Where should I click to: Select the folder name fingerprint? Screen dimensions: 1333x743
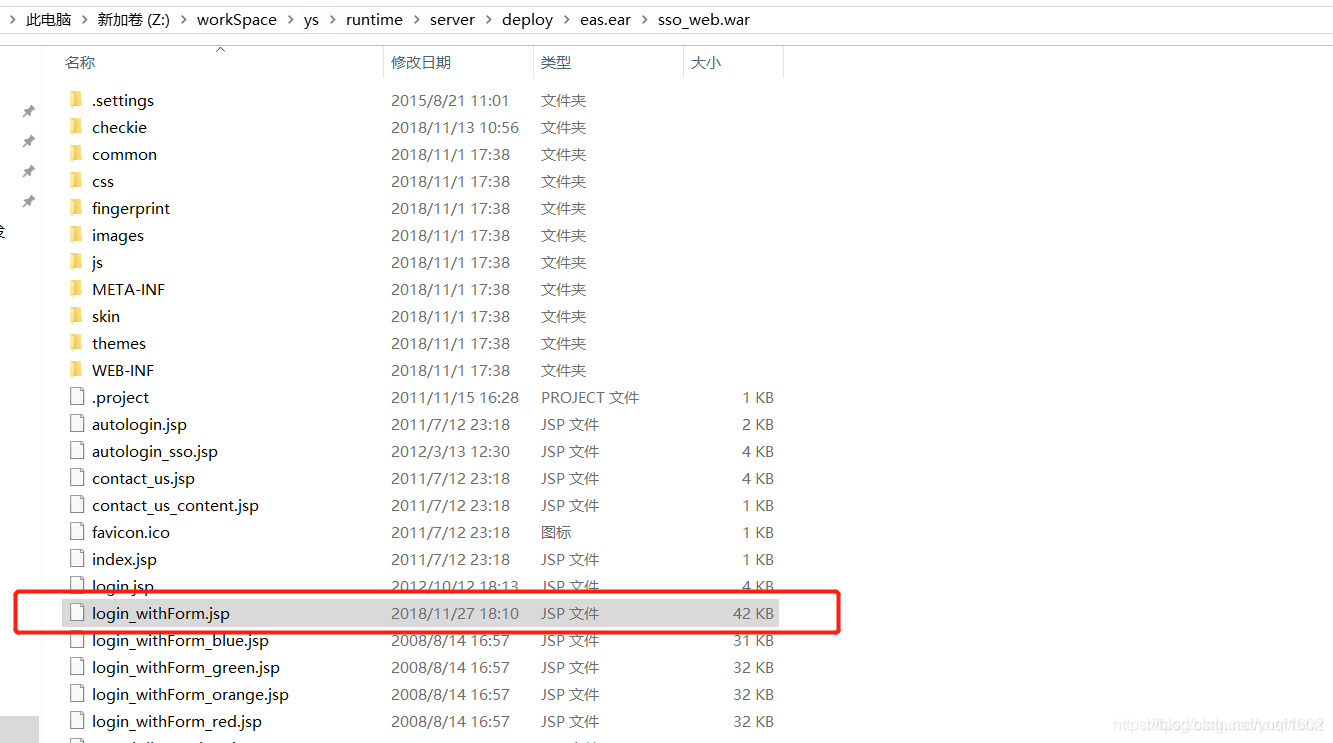(131, 208)
